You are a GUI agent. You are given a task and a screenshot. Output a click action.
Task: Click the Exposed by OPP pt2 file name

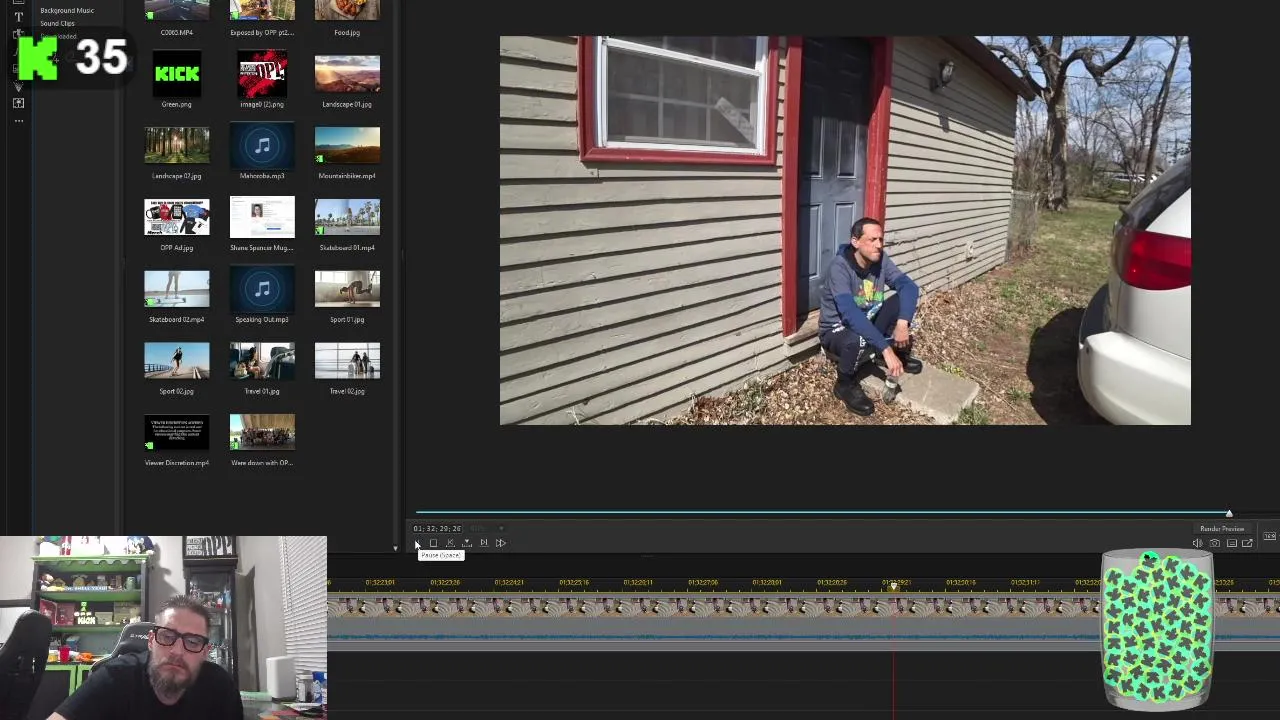262,32
